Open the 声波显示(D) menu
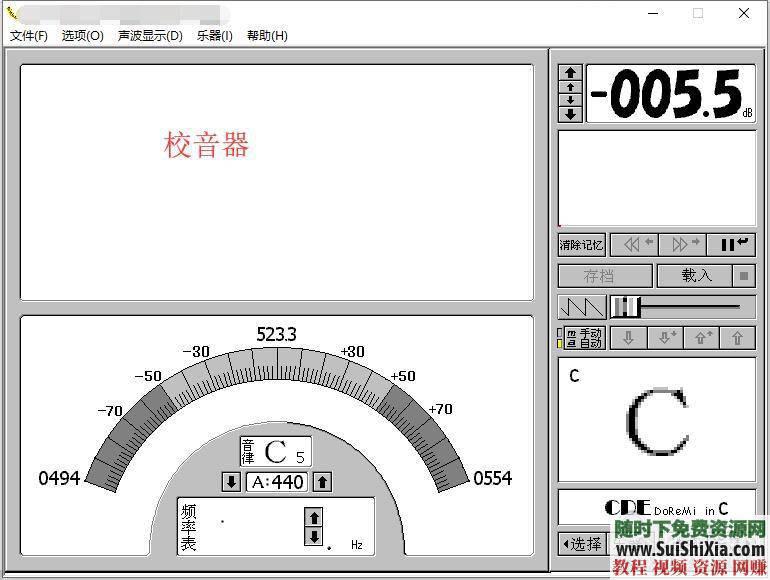This screenshot has height=580, width=770. [150, 35]
